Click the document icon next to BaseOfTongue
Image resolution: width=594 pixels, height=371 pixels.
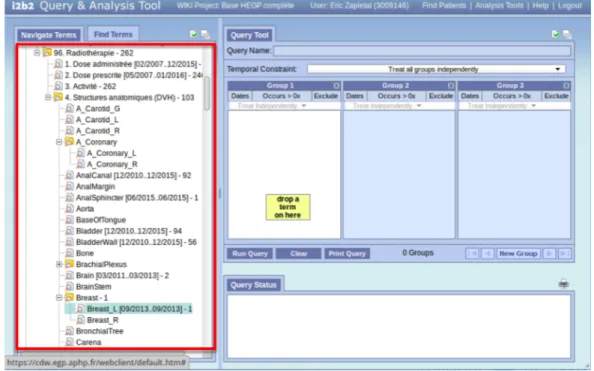coord(69,219)
